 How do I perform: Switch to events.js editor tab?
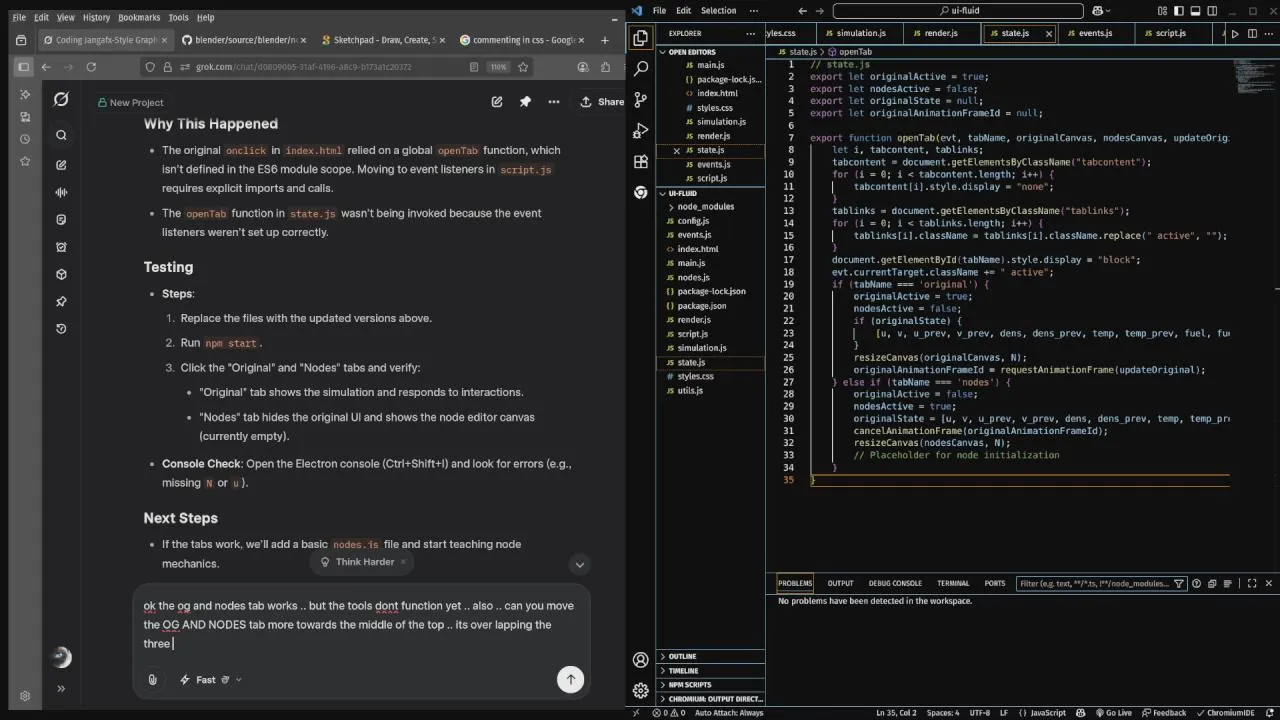coord(1095,33)
